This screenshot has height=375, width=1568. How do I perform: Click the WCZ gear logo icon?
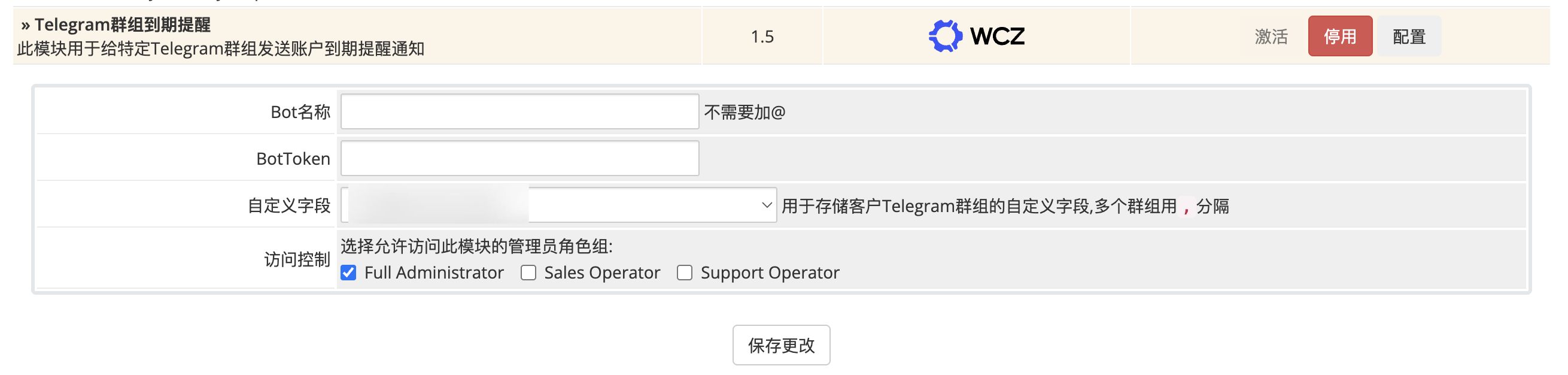(945, 36)
